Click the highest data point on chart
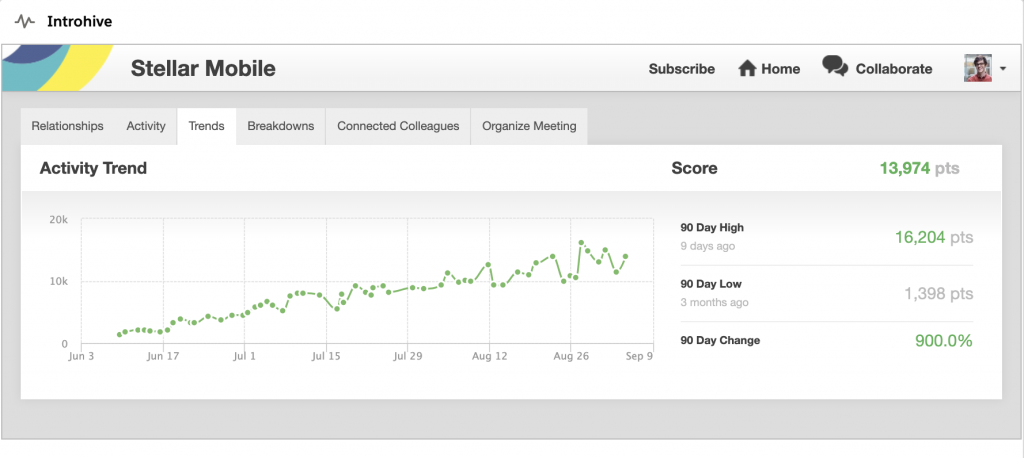 (581, 242)
